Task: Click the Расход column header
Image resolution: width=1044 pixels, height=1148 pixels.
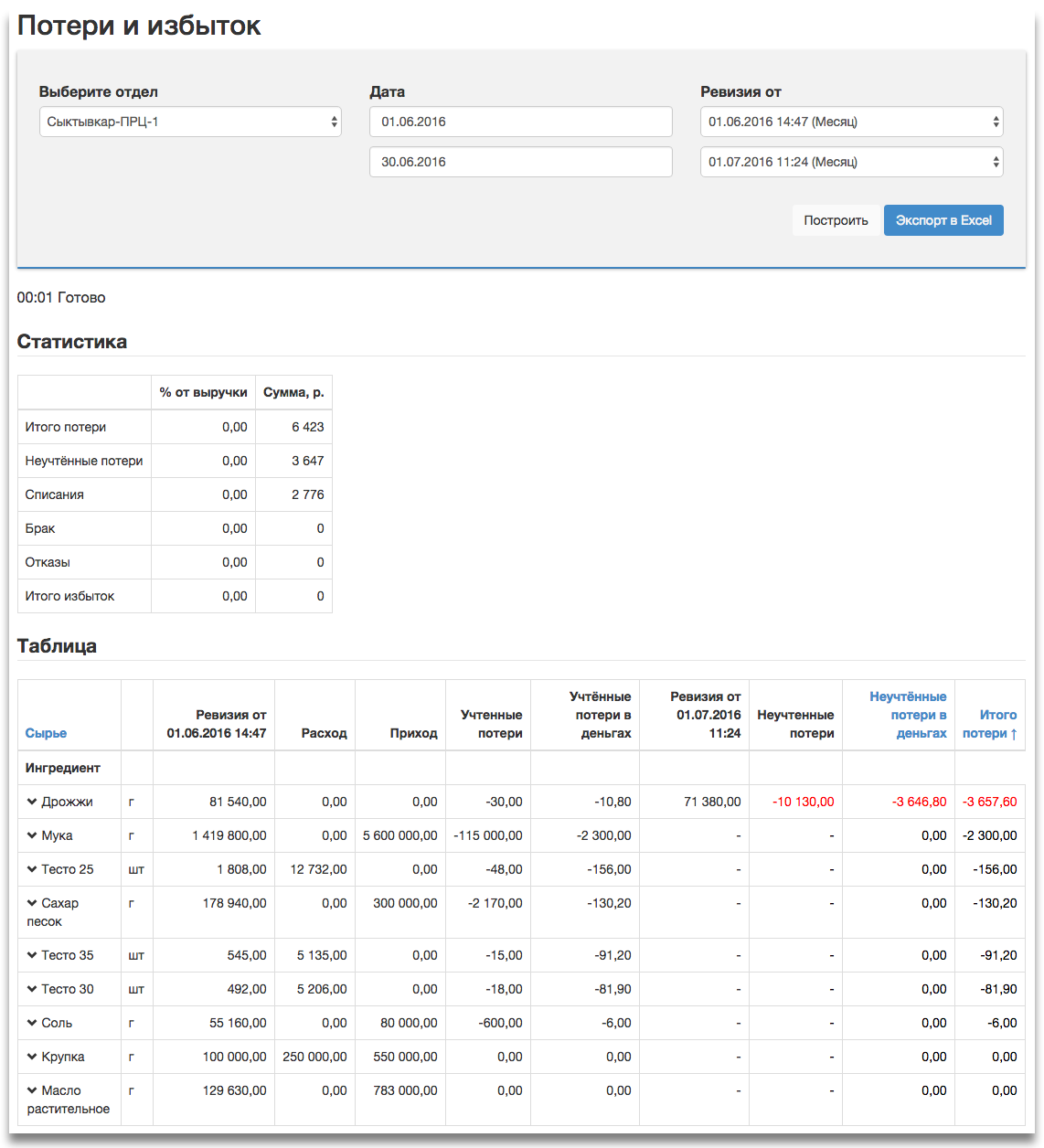Action: coord(325,733)
